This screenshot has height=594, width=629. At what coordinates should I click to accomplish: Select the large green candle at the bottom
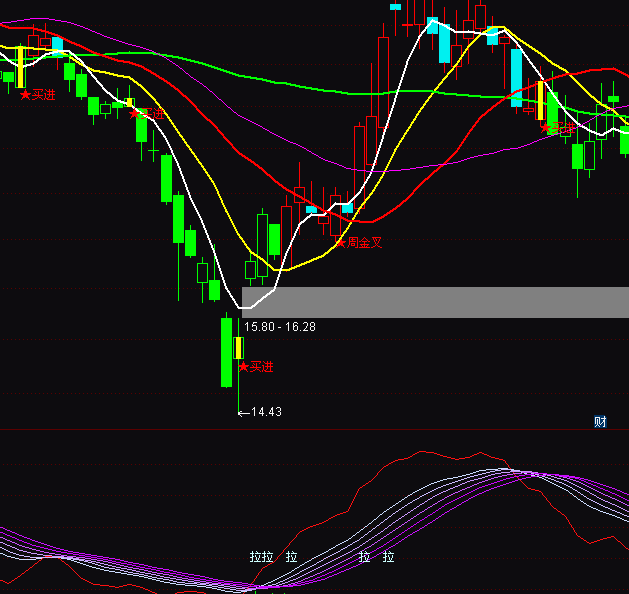tap(226, 351)
